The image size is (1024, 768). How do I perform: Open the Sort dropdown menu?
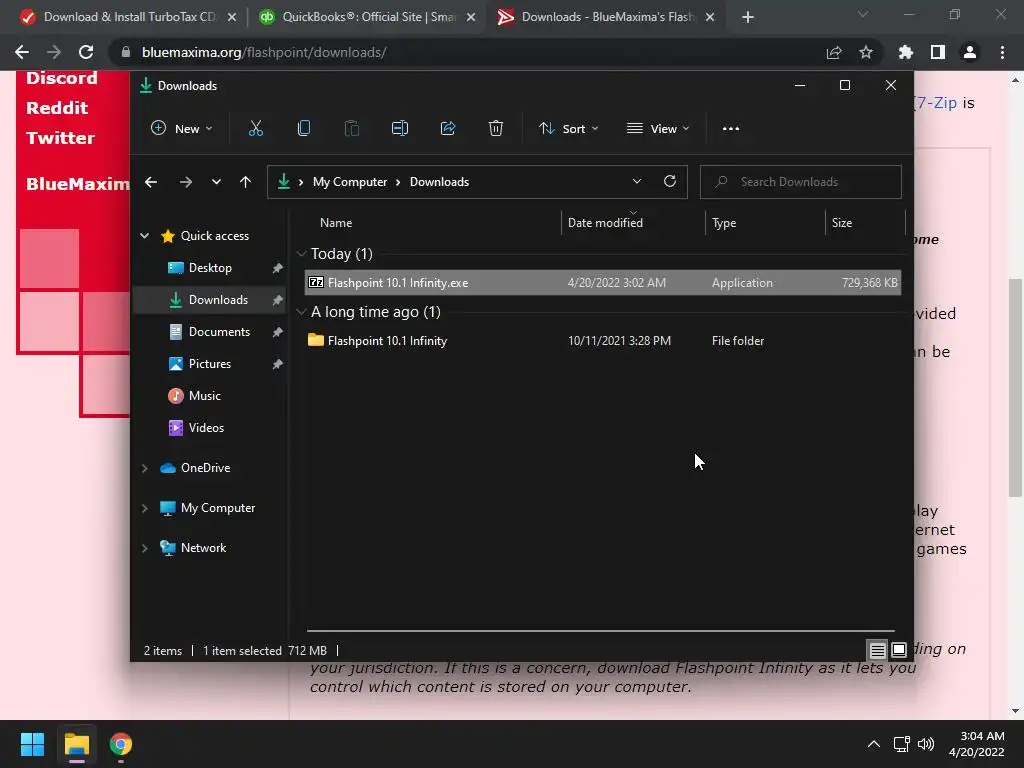coord(568,129)
